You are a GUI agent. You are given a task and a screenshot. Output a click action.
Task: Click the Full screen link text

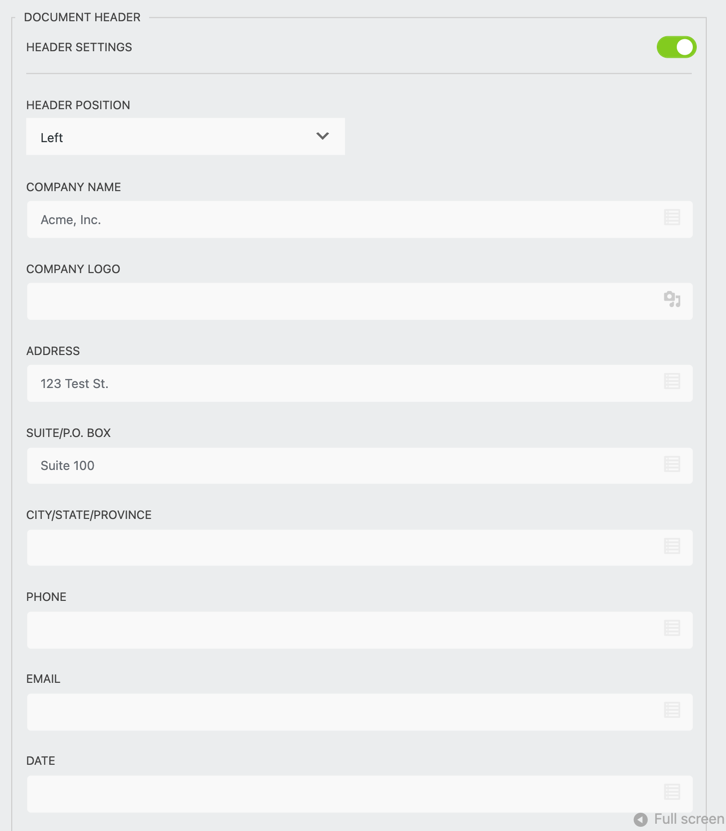point(688,820)
